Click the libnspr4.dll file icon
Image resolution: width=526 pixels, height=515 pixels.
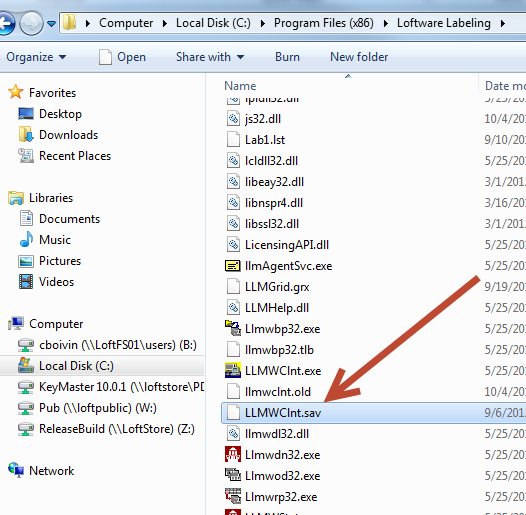(233, 203)
